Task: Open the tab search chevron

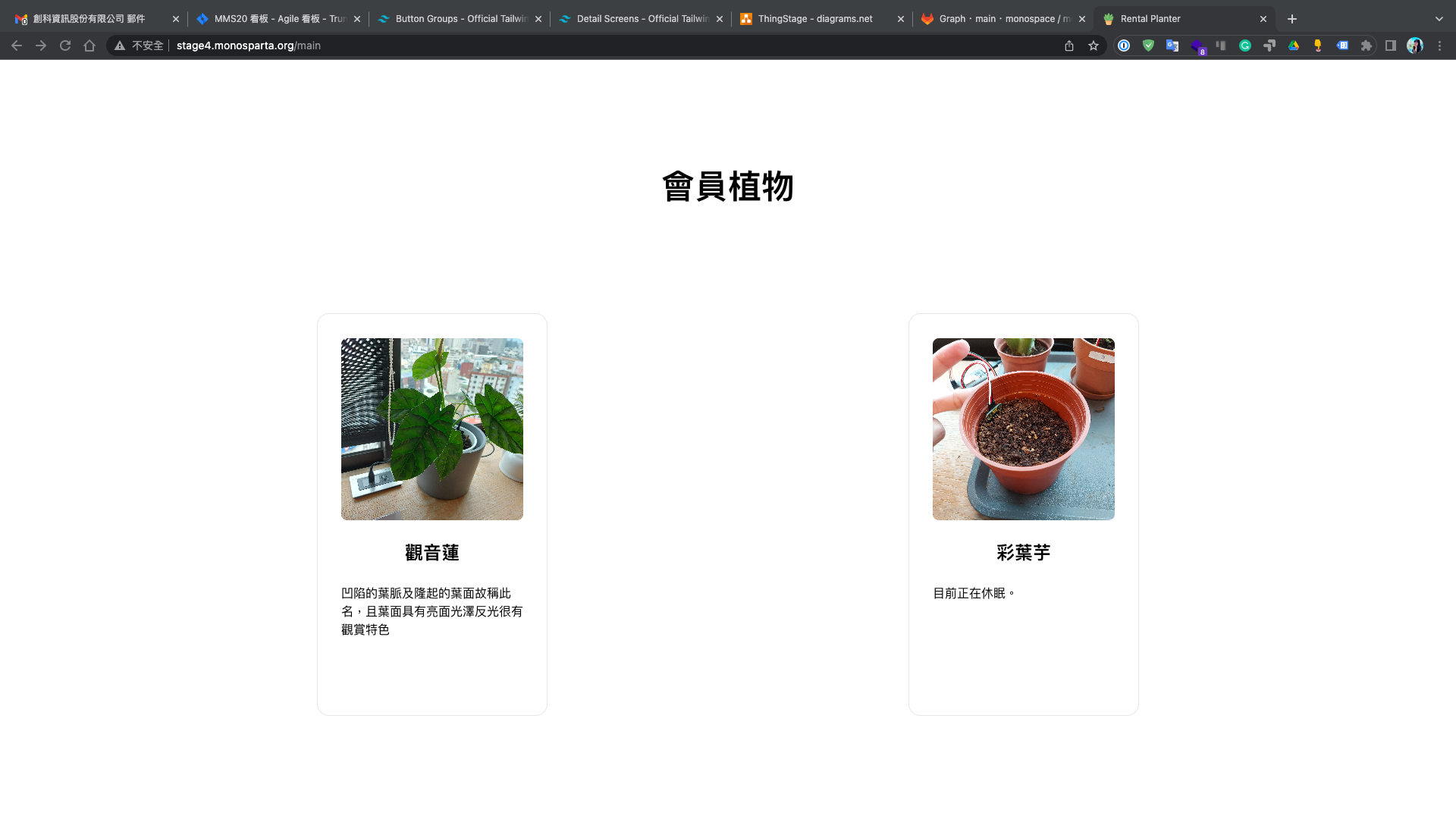Action: pos(1438,18)
